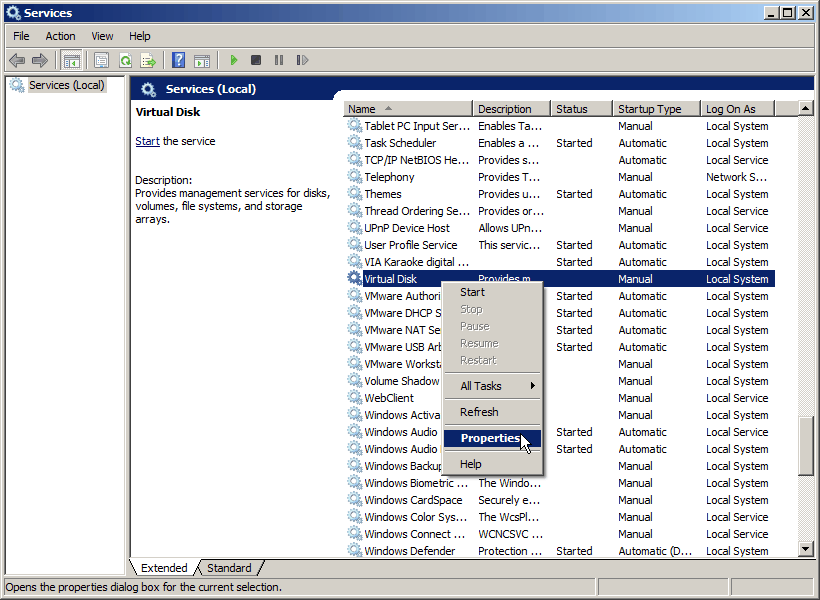820x600 pixels.
Task: Switch to the Standard tab
Action: pos(229,568)
